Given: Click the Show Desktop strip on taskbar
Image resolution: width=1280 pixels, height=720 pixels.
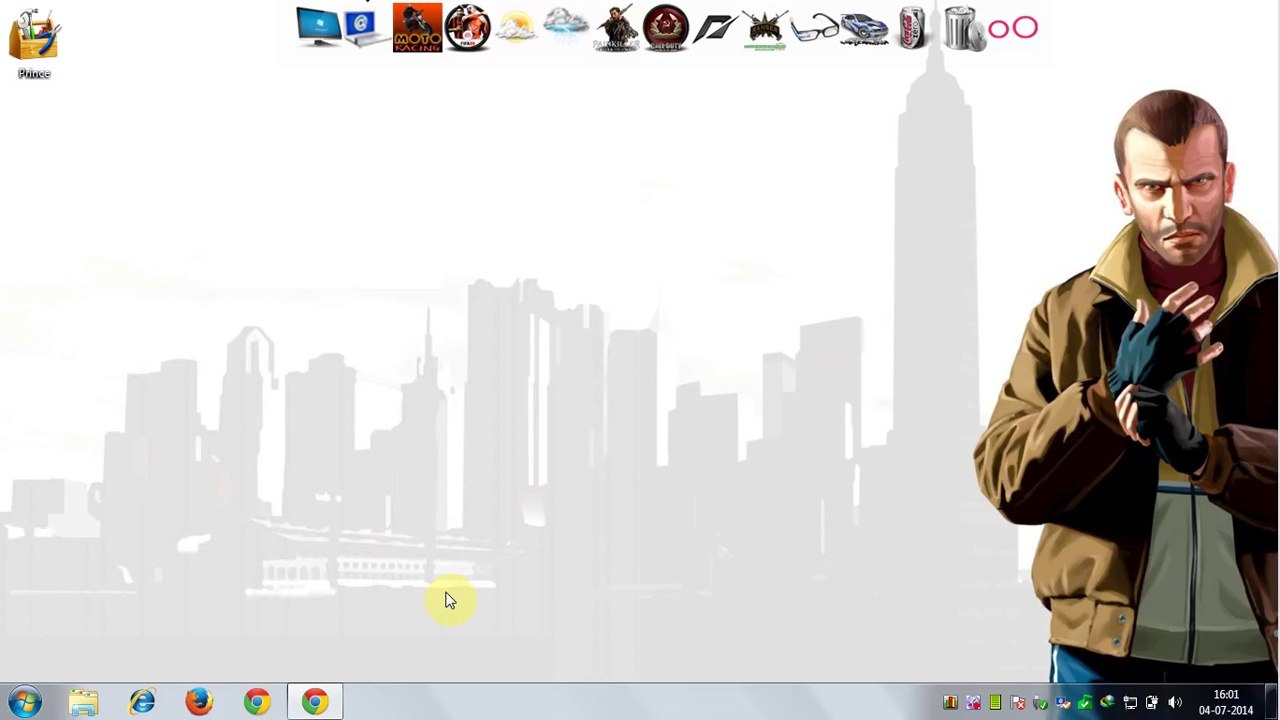Looking at the screenshot, I should tap(1272, 702).
